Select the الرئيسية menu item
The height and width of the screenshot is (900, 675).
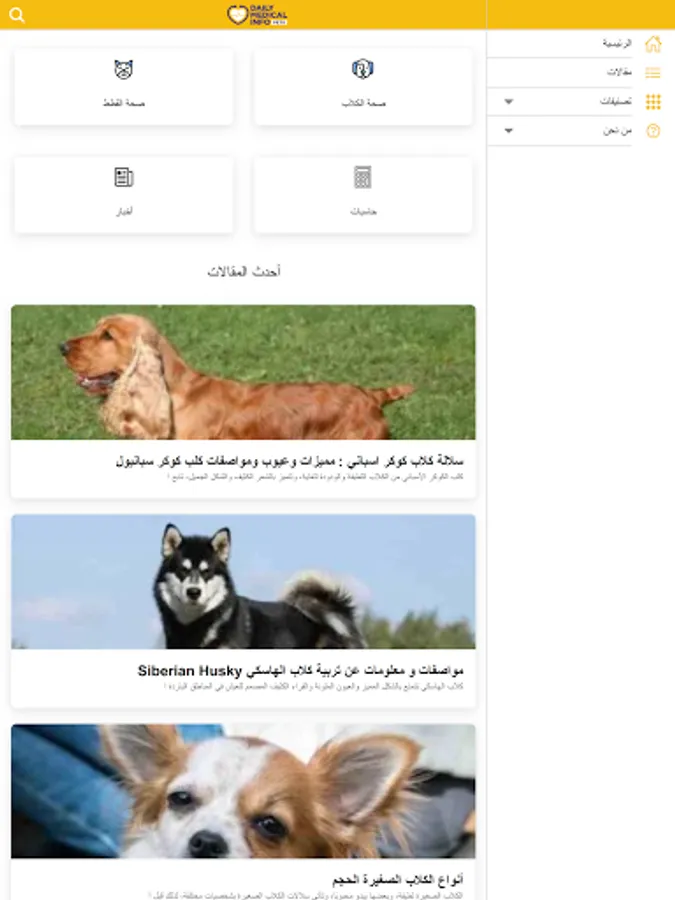click(x=616, y=43)
